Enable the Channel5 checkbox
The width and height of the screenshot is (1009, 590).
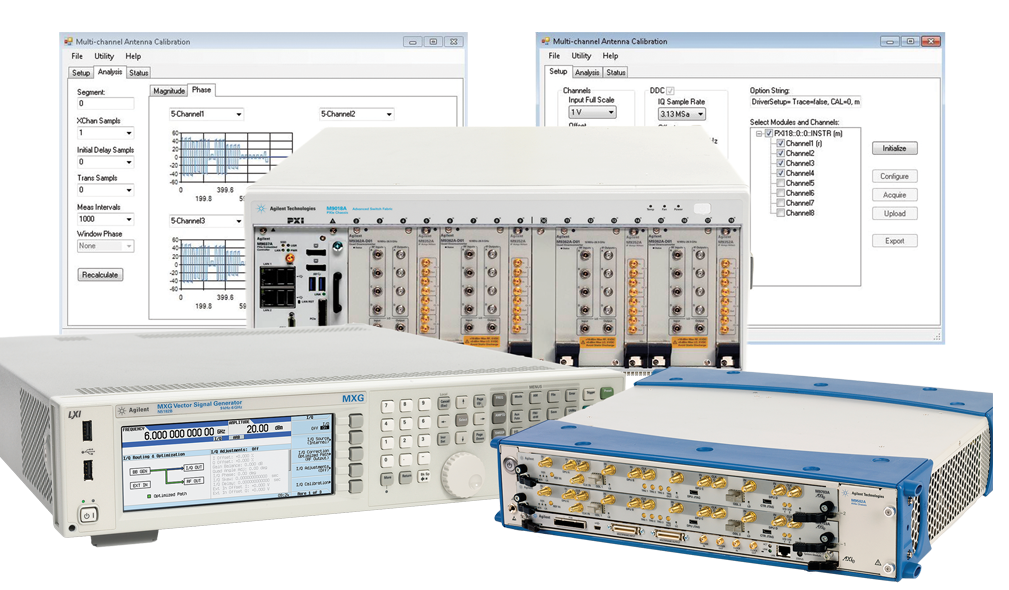781,183
